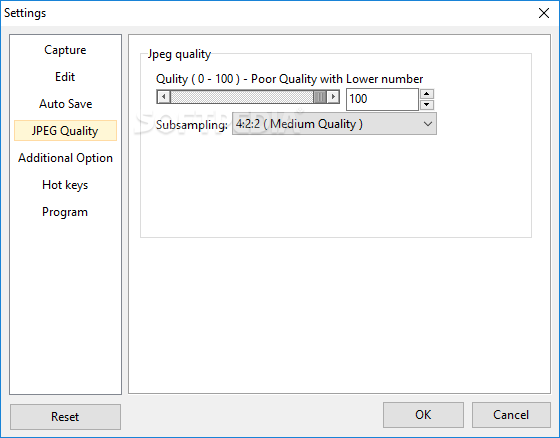Grab the JPEG quality slider thumb

click(320, 97)
